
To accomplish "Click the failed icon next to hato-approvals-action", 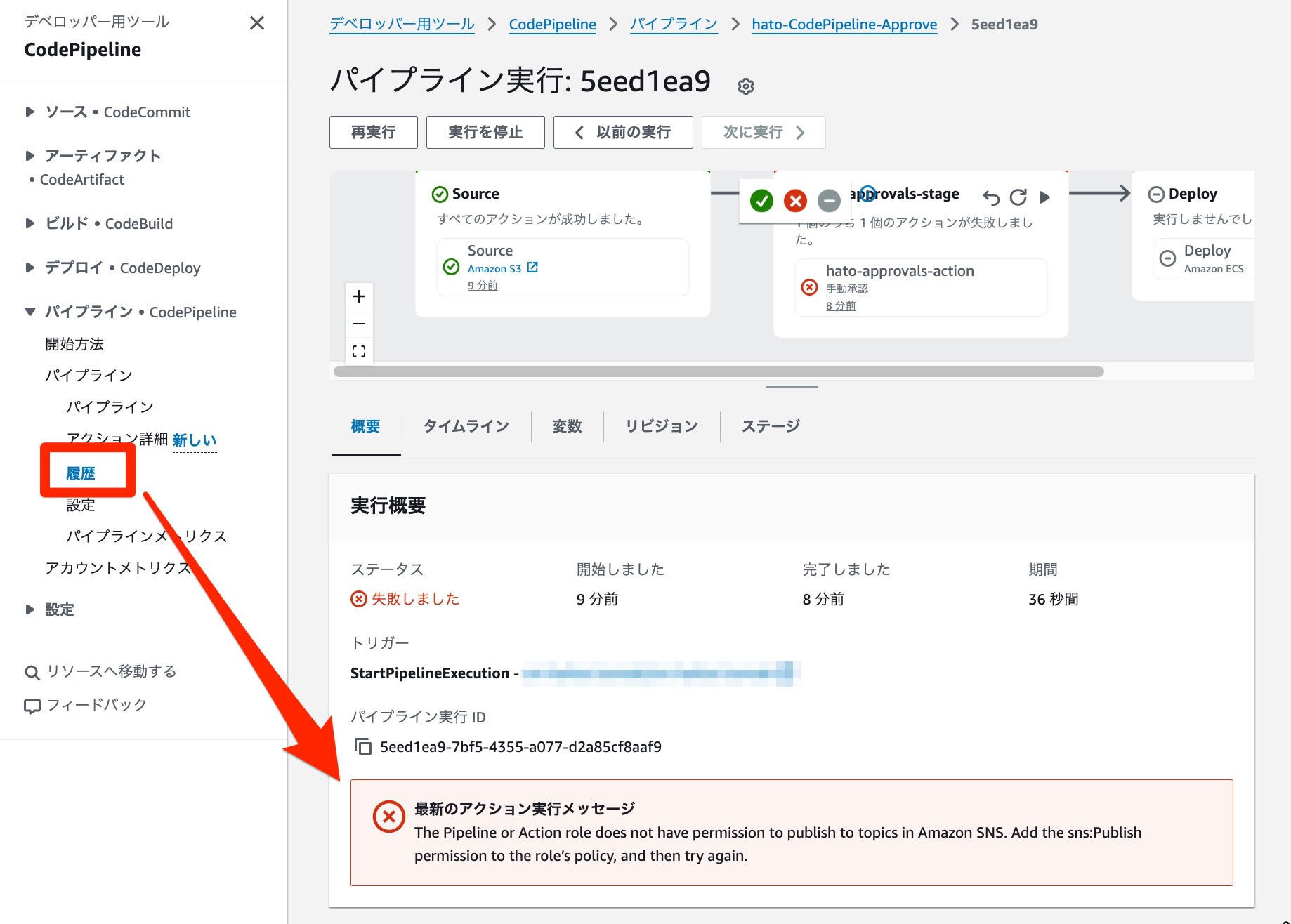I will coord(809,287).
